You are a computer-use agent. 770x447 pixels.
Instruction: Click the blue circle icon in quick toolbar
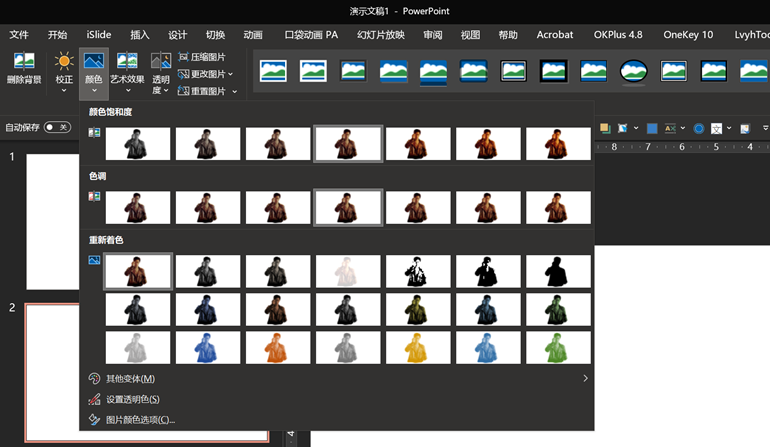[698, 128]
